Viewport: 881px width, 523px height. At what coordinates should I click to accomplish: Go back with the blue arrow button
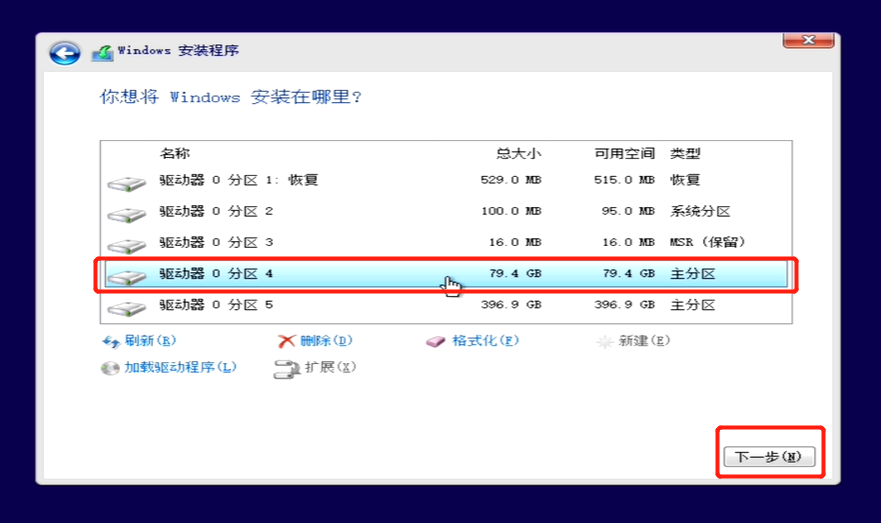click(65, 53)
